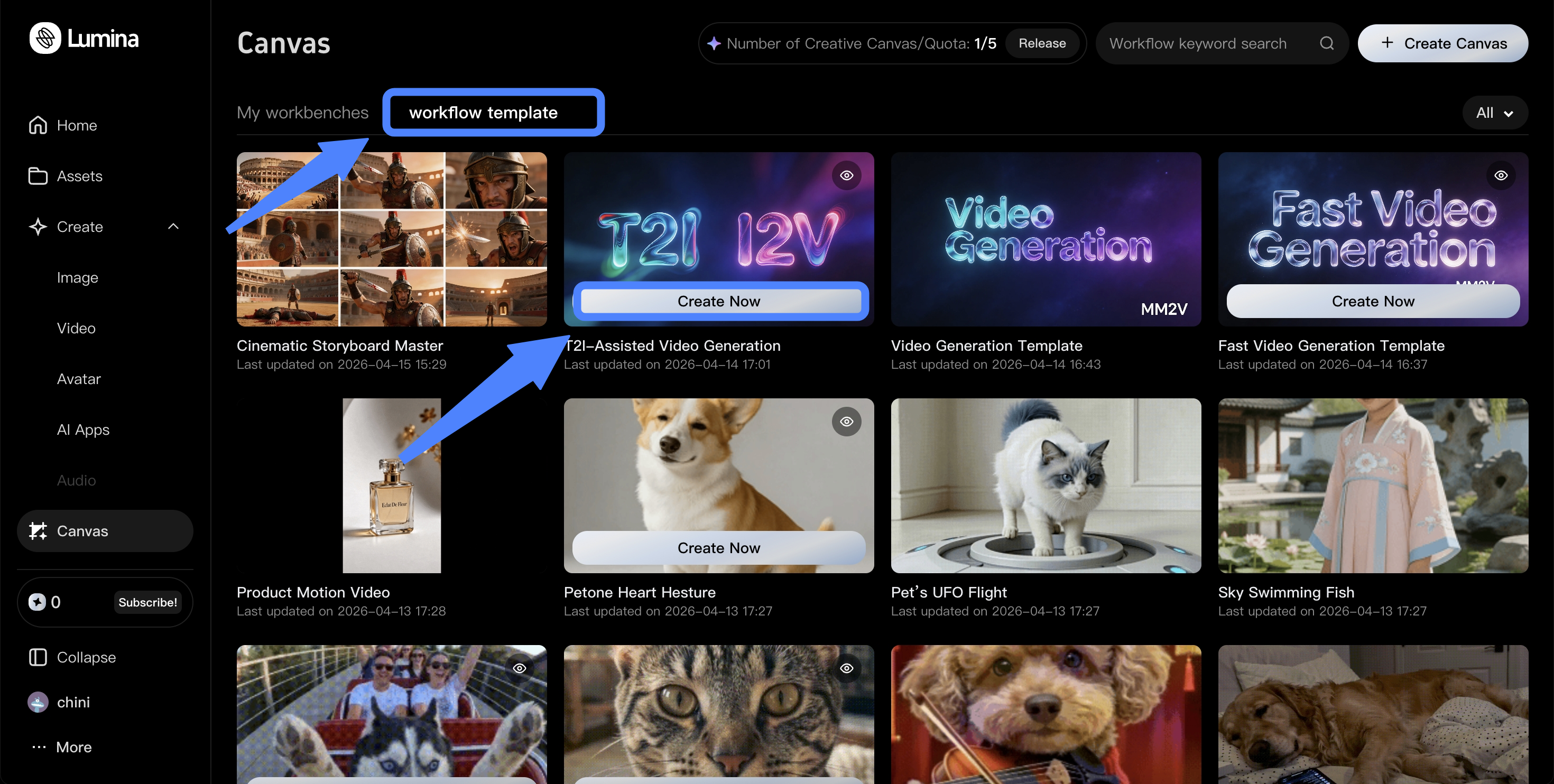Preview Petone Heart Hesture with eye icon
The height and width of the screenshot is (784, 1554).
pyautogui.click(x=846, y=421)
